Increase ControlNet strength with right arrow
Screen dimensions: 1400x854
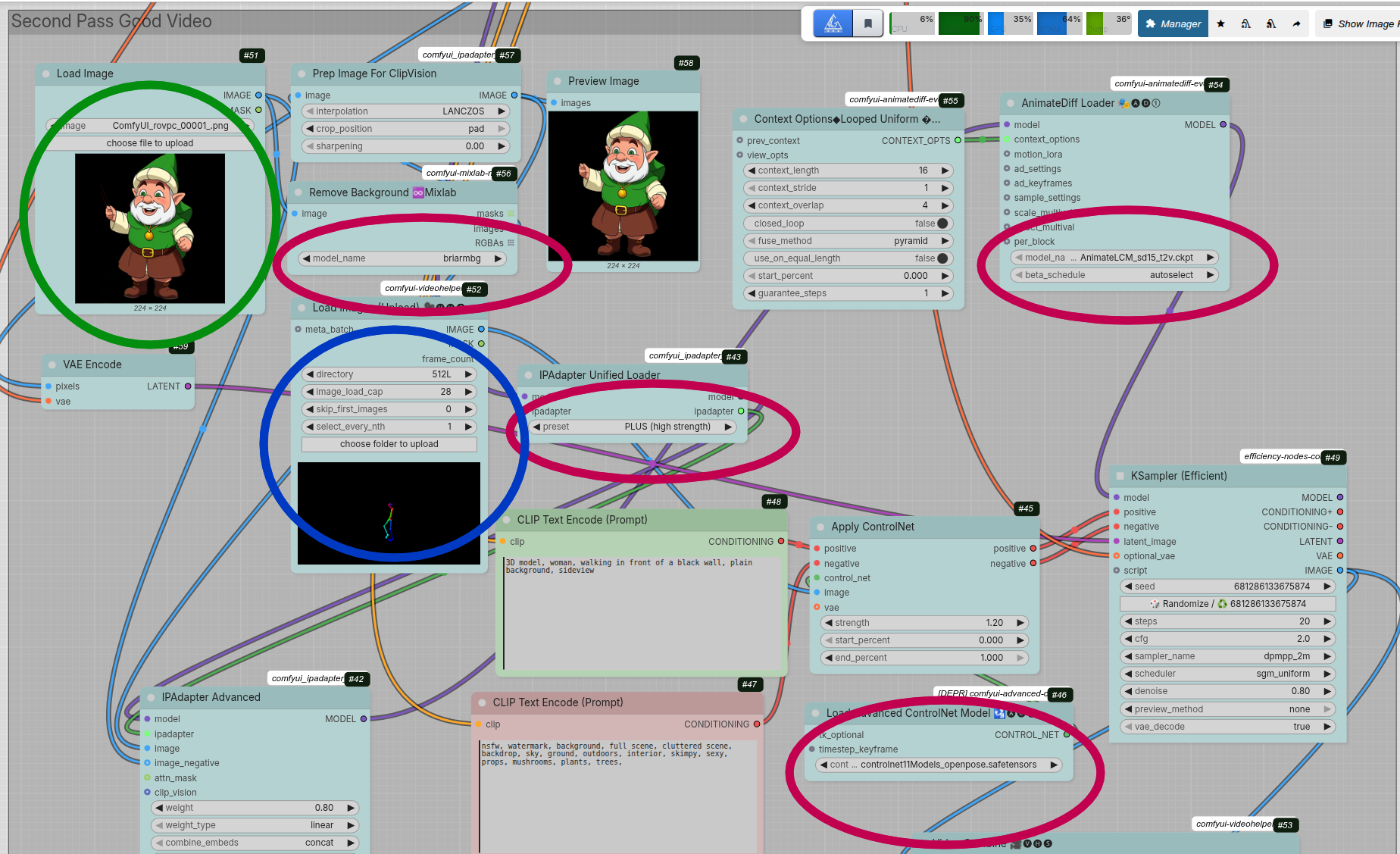1020,623
